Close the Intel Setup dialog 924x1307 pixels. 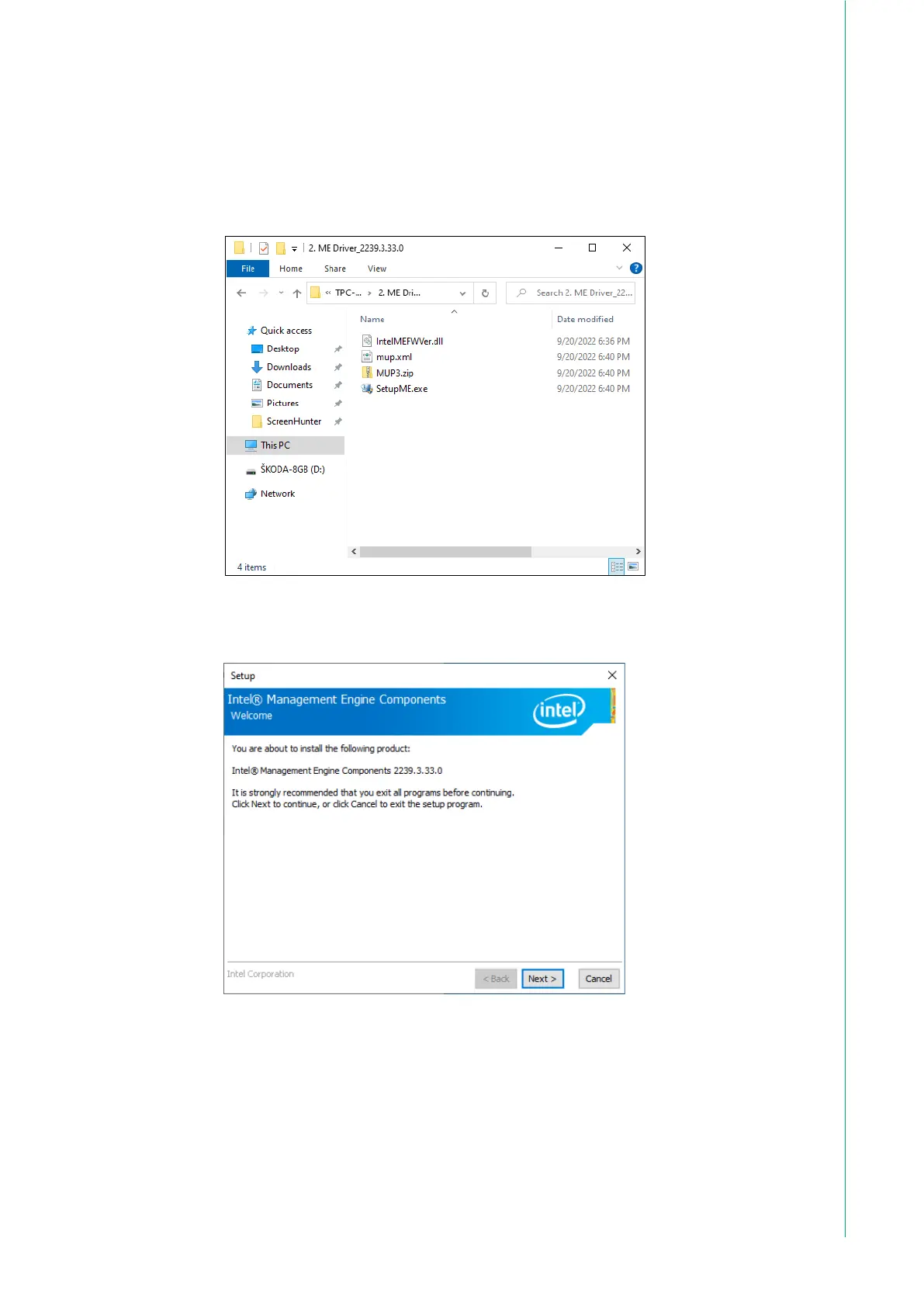coord(612,675)
